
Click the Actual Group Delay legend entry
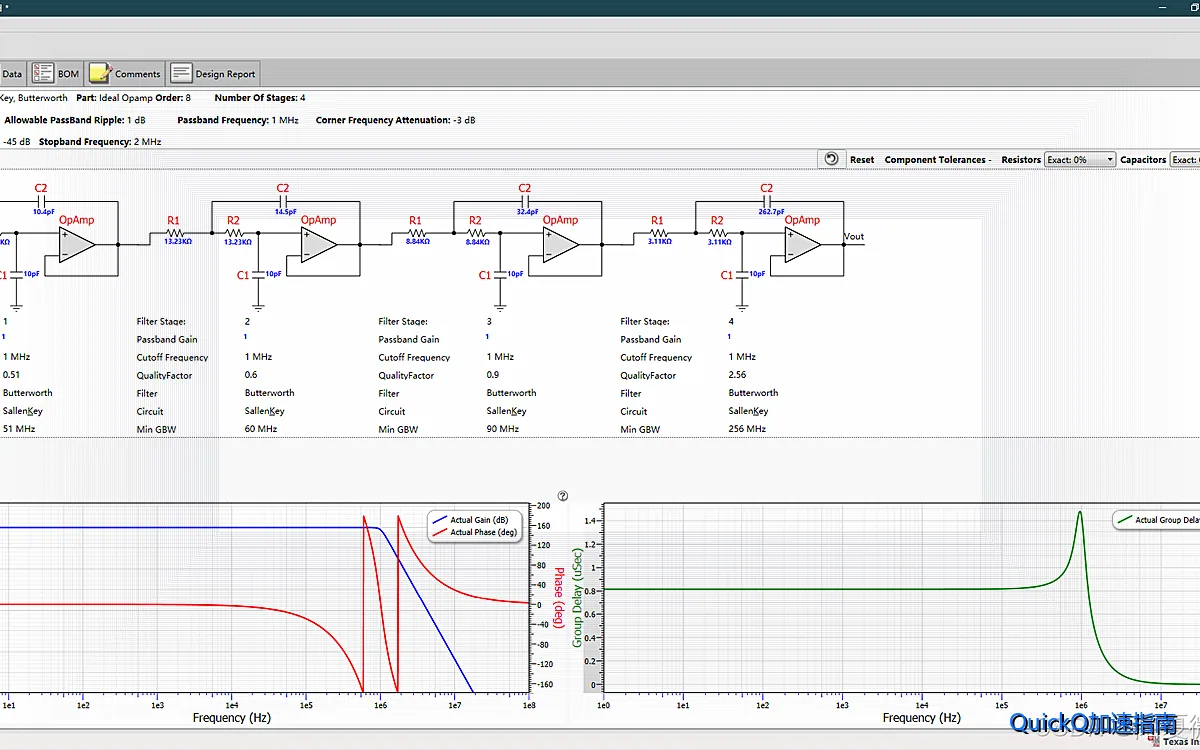point(1160,520)
